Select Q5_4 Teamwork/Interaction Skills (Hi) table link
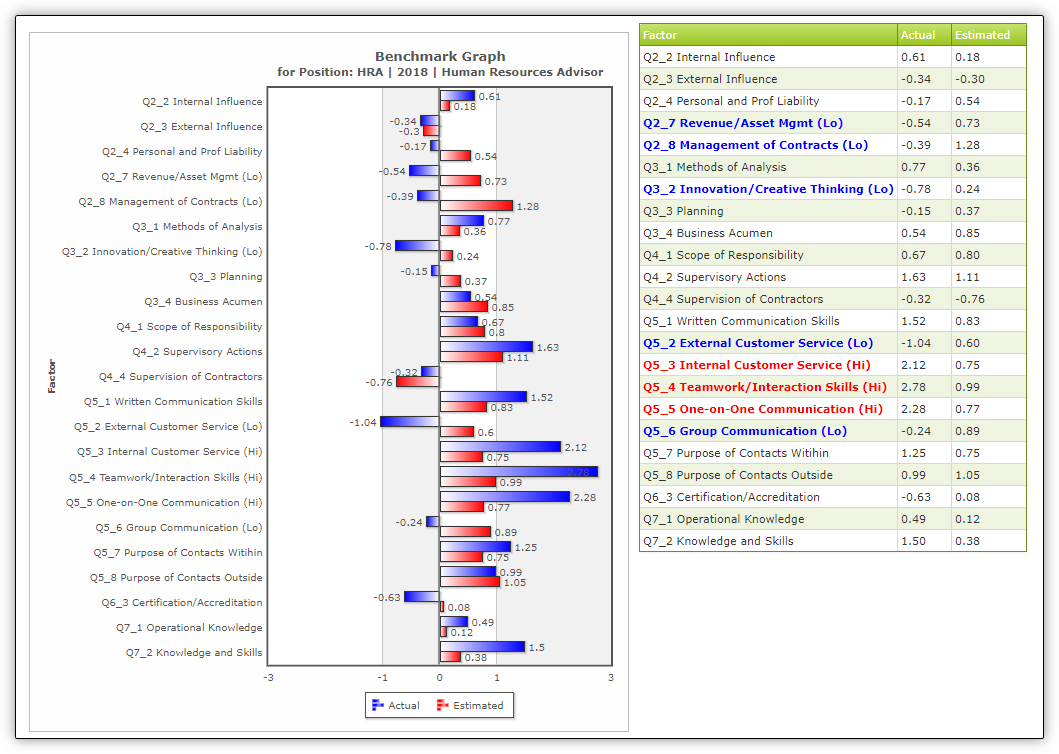Image resolution: width=1059 pixels, height=754 pixels. [x=765, y=387]
